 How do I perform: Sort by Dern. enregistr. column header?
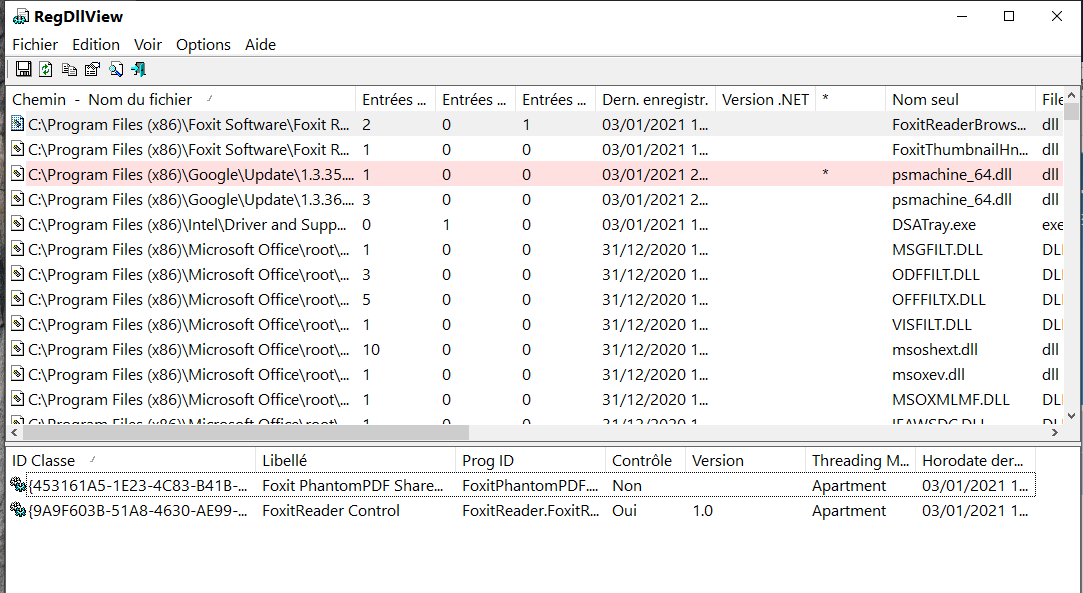[655, 99]
